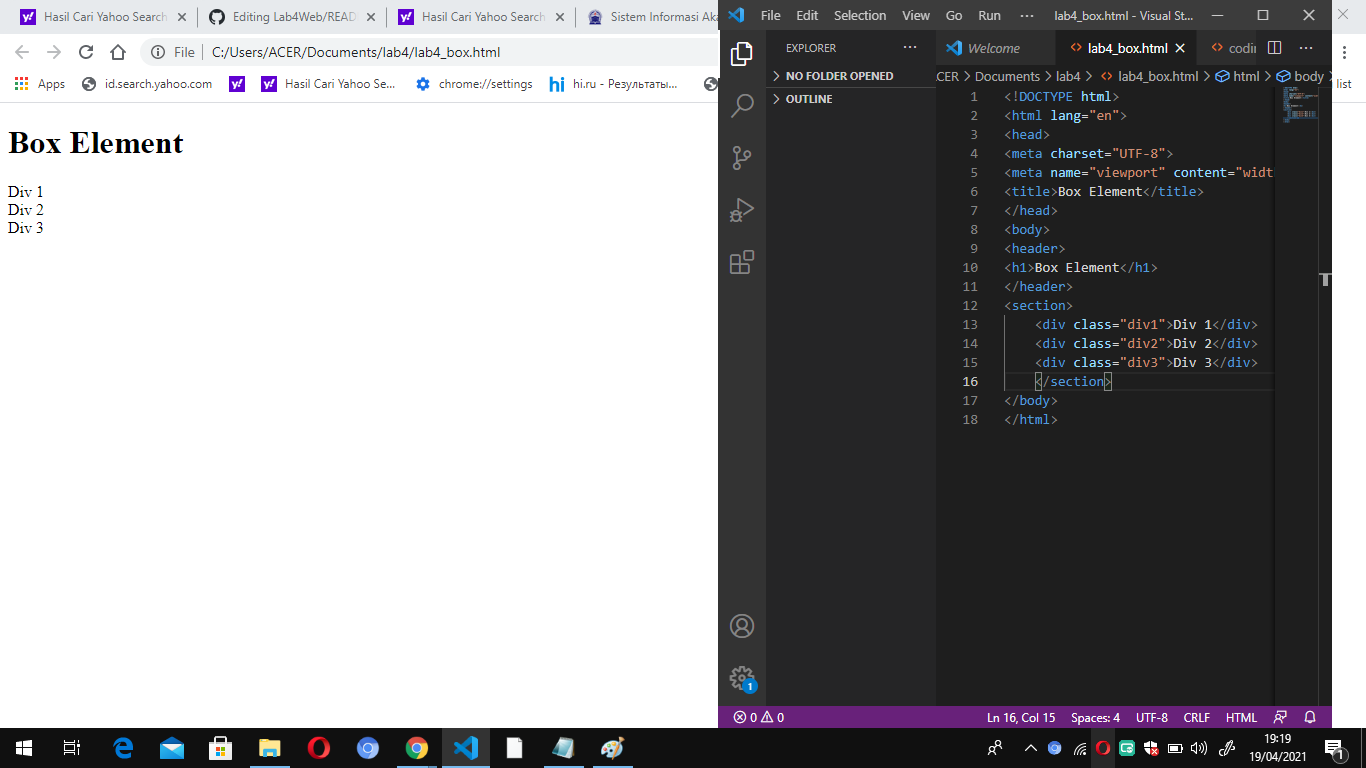
Task: Open the Explorer more actions menu
Action: (x=910, y=47)
